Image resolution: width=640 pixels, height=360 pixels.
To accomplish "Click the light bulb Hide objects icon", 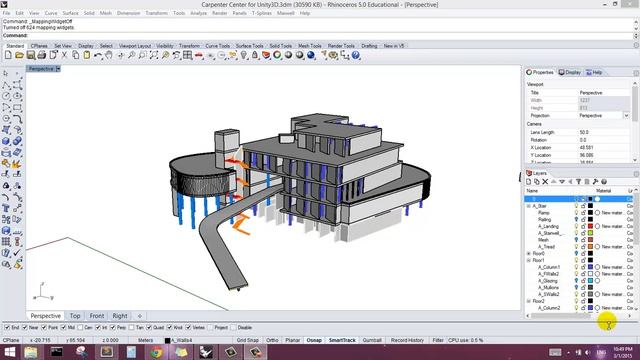I will pos(244,55).
